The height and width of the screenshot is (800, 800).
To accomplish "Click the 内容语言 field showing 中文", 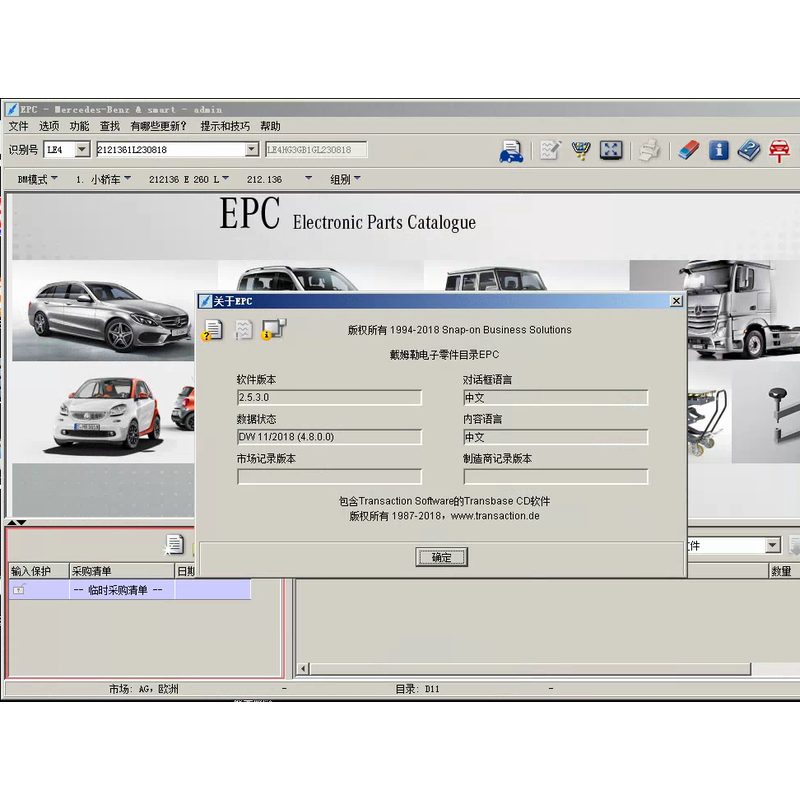I will tap(556, 437).
